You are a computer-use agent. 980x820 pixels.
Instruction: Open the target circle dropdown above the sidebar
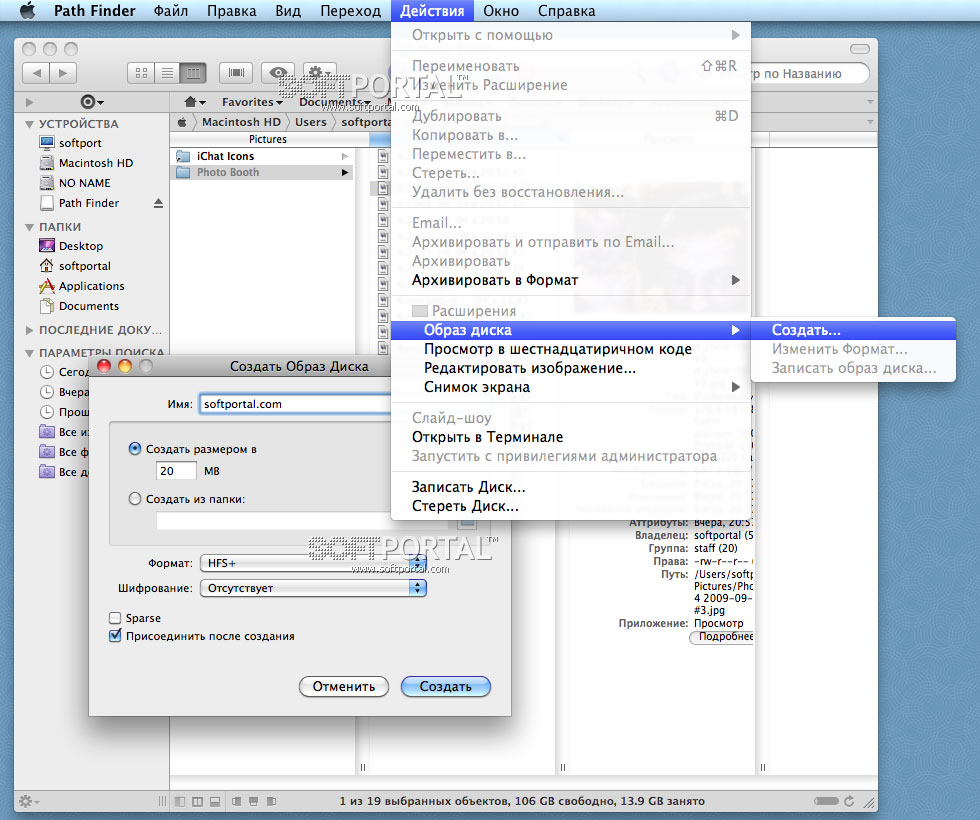click(x=92, y=102)
